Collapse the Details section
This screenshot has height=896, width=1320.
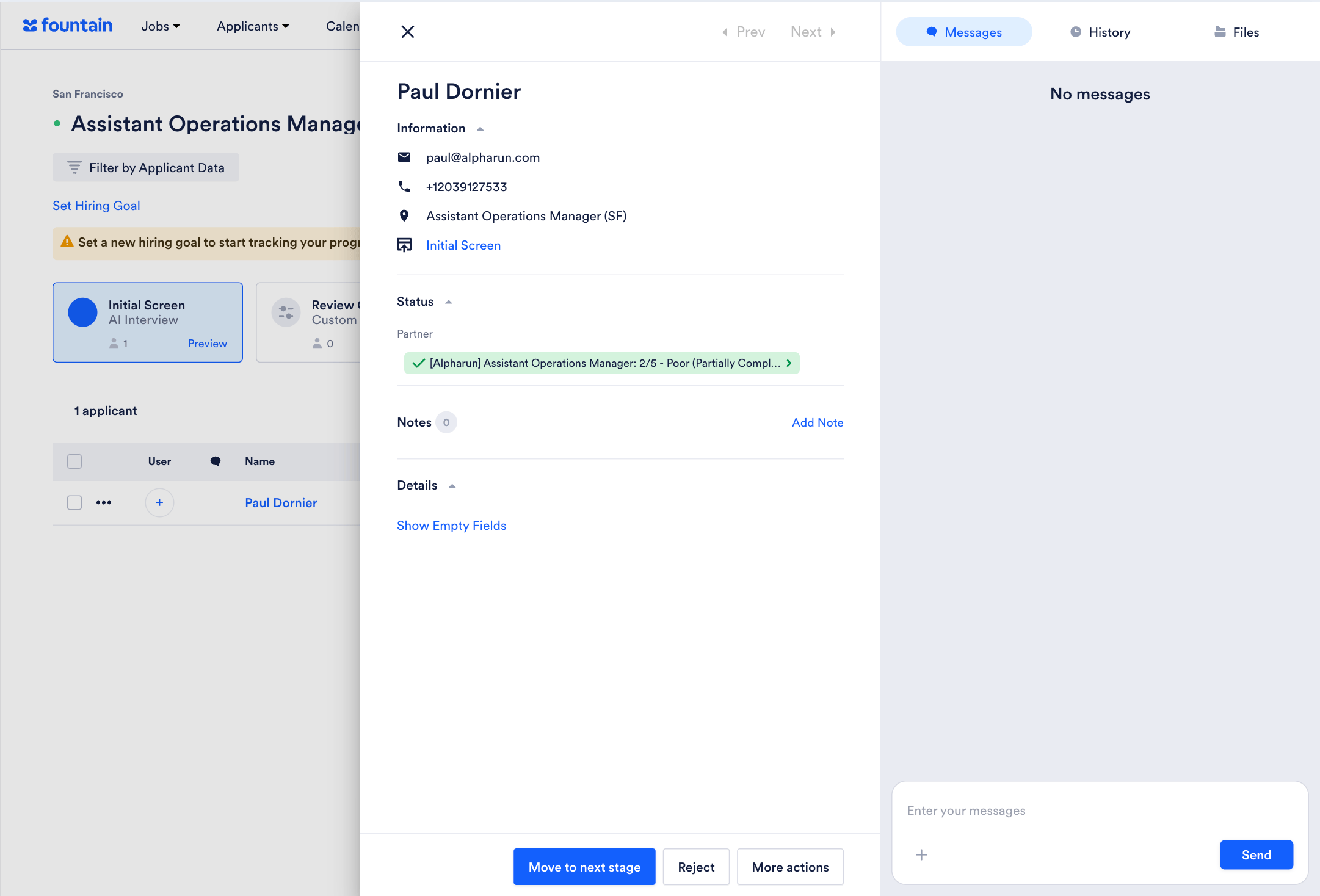point(452,486)
